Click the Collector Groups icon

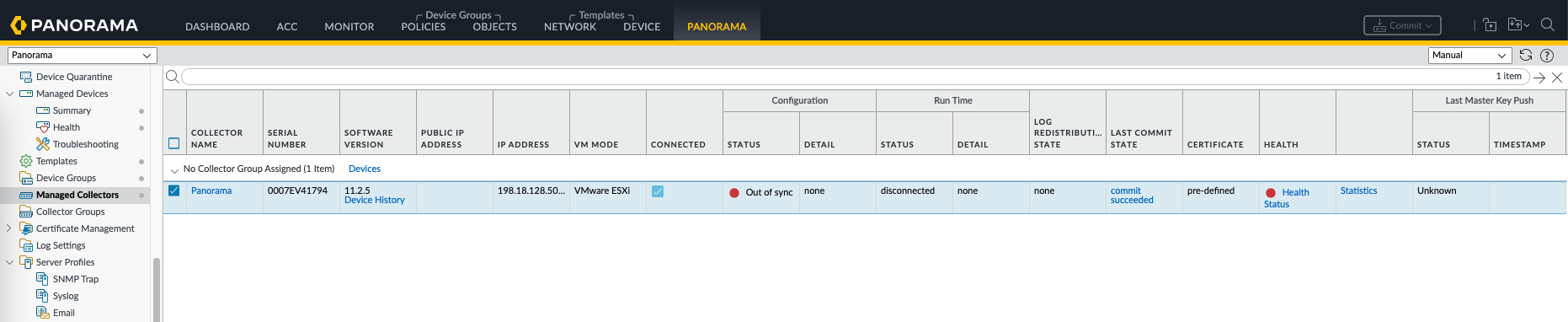(x=26, y=212)
